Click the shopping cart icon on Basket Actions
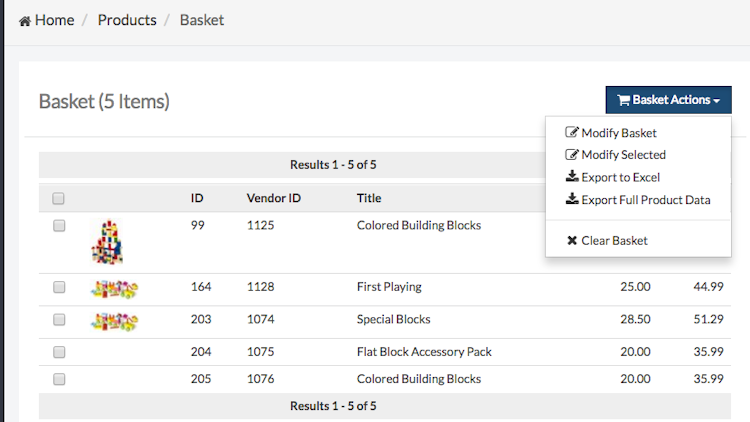The width and height of the screenshot is (750, 422). point(623,100)
